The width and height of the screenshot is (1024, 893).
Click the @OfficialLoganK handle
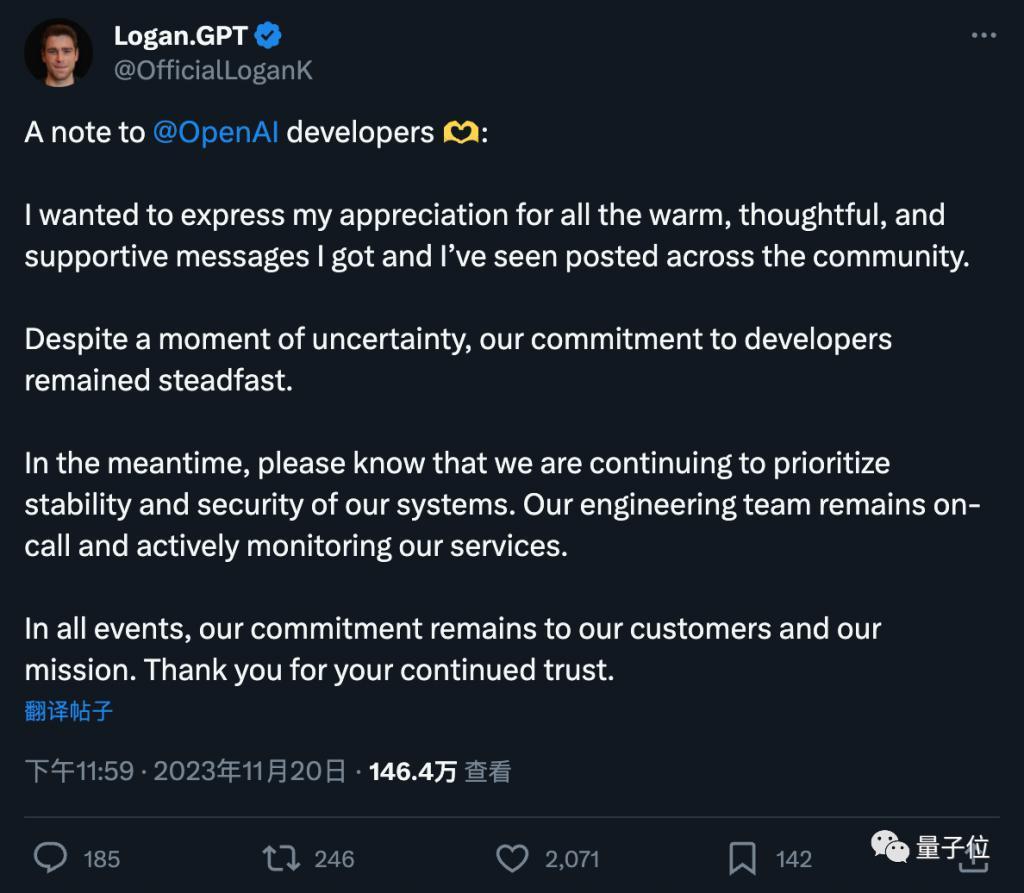pos(215,69)
